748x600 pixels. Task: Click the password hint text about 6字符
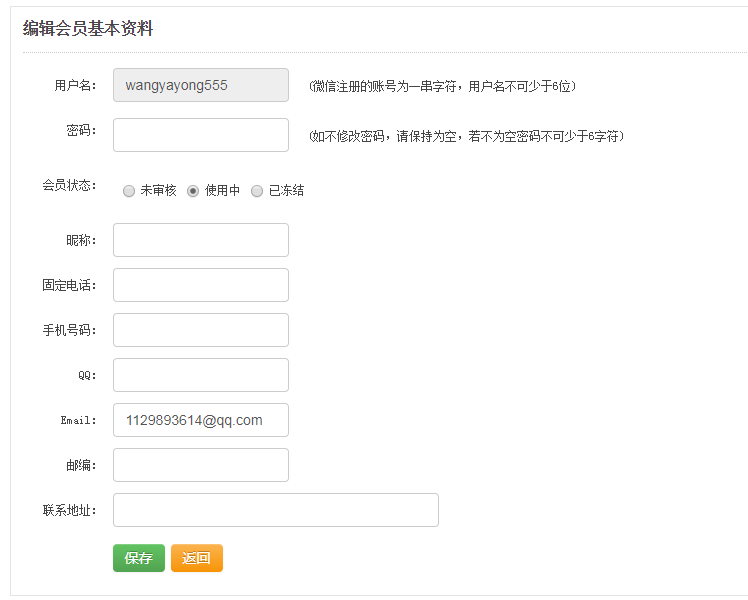coord(467,136)
